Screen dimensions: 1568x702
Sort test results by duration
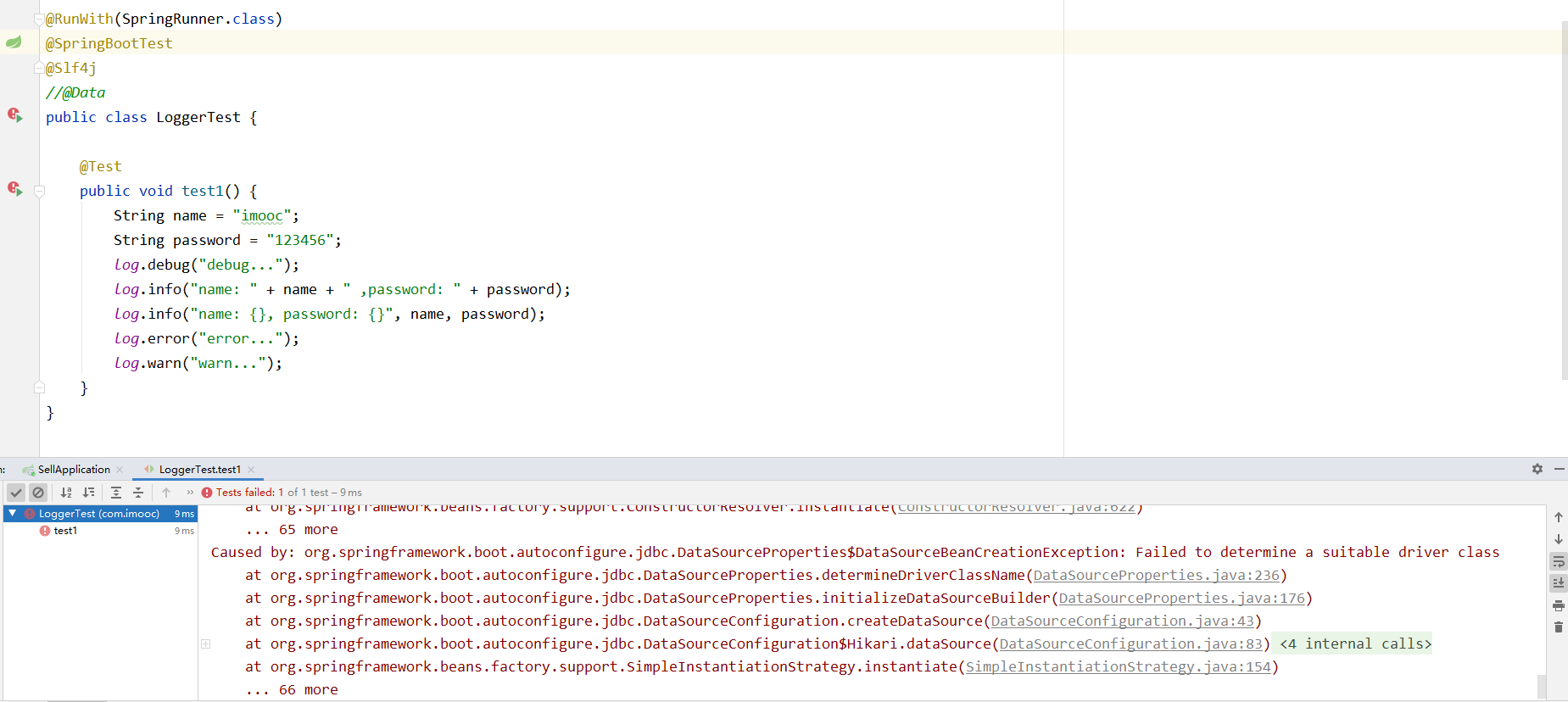tap(89, 493)
